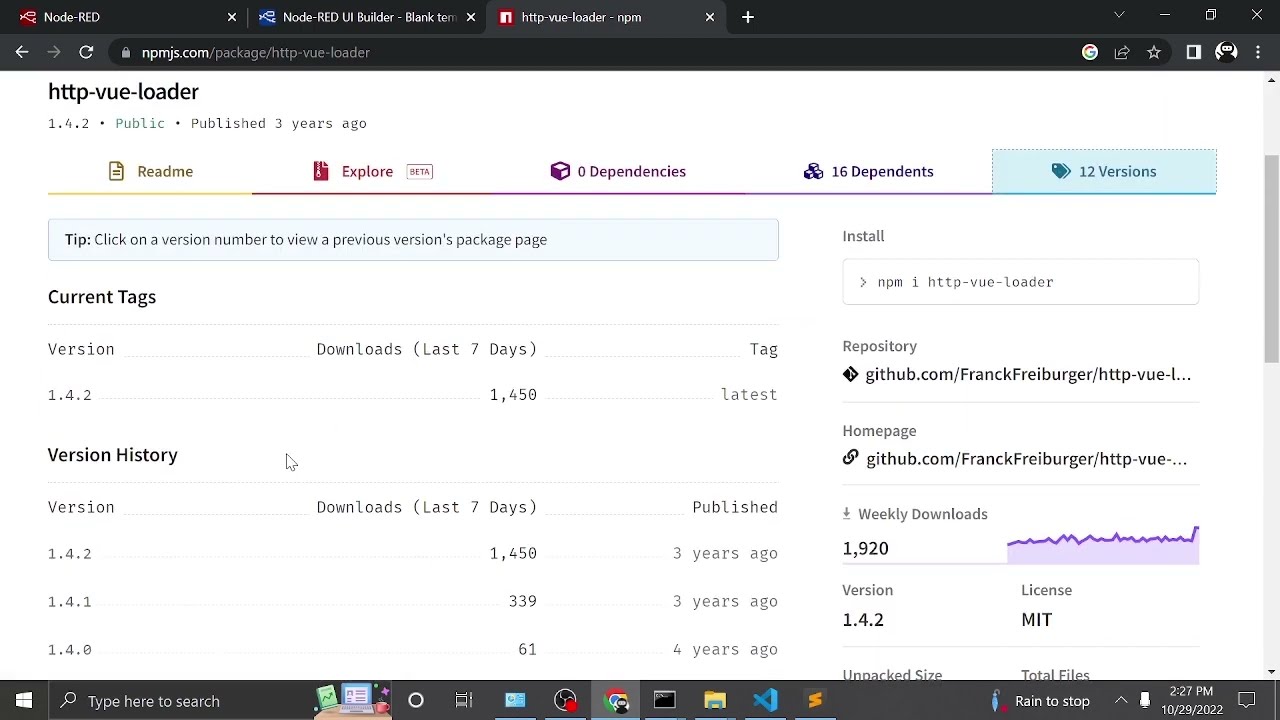Image resolution: width=1280 pixels, height=720 pixels.
Task: Click the page vertical scrollbar
Action: [1271, 260]
